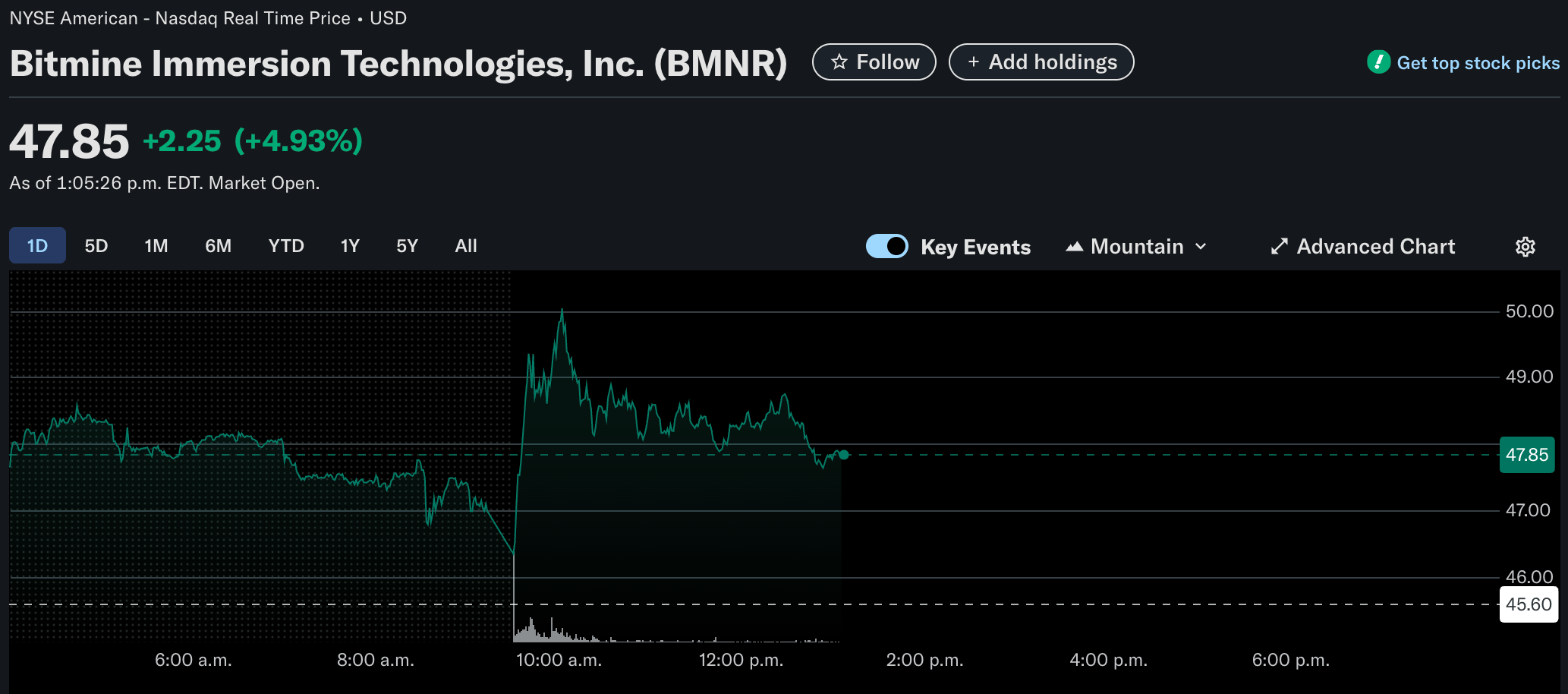
Task: Click the green exclamation stock picks icon
Action: click(x=1378, y=62)
